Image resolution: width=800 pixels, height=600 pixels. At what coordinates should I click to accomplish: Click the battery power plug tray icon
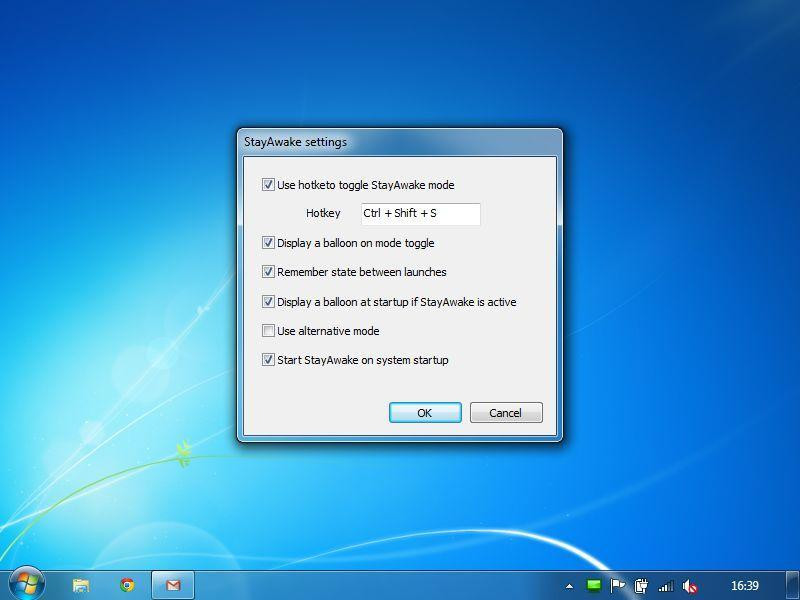click(641, 586)
